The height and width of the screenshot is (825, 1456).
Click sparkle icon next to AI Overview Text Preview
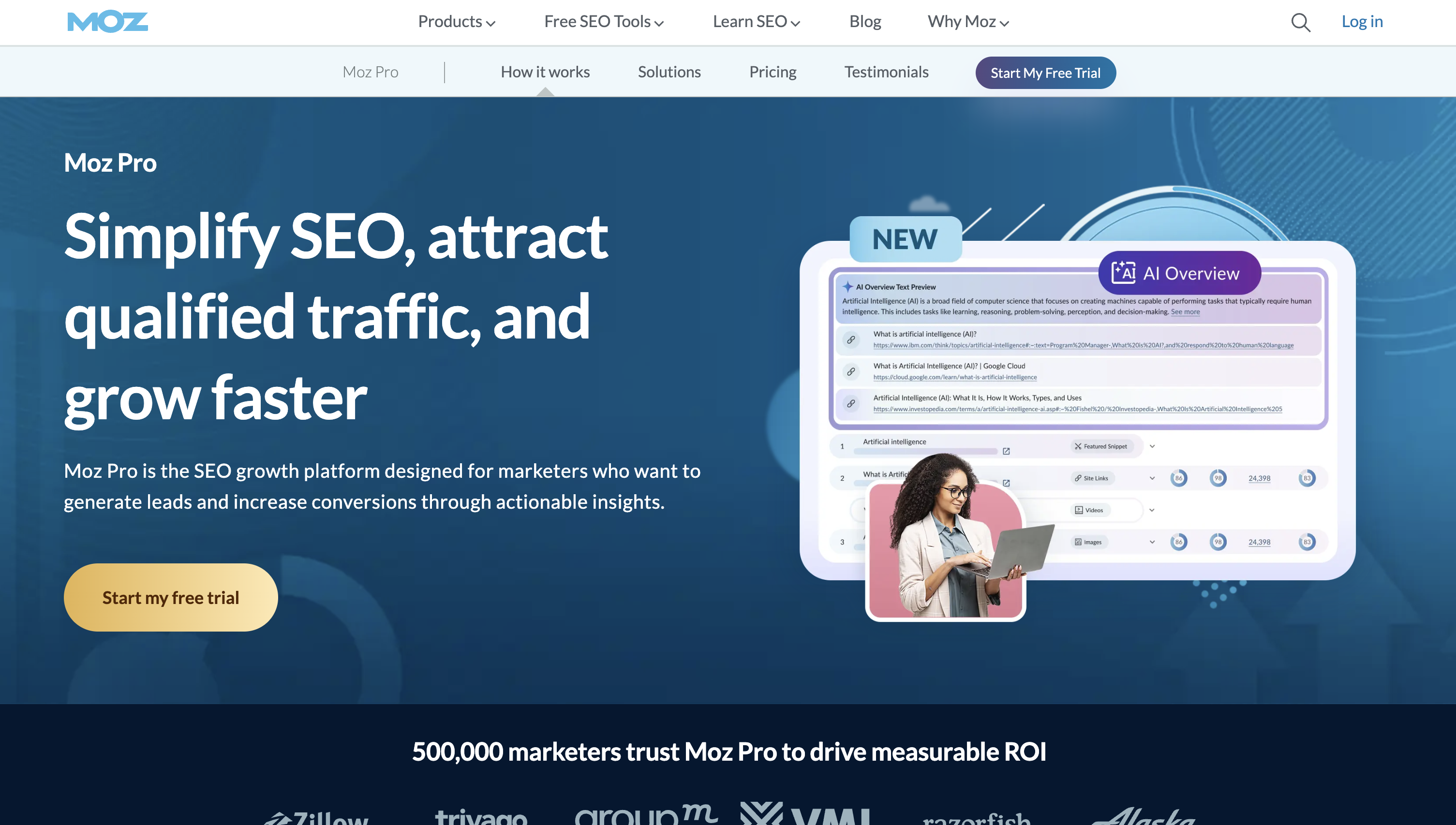pyautogui.click(x=847, y=287)
